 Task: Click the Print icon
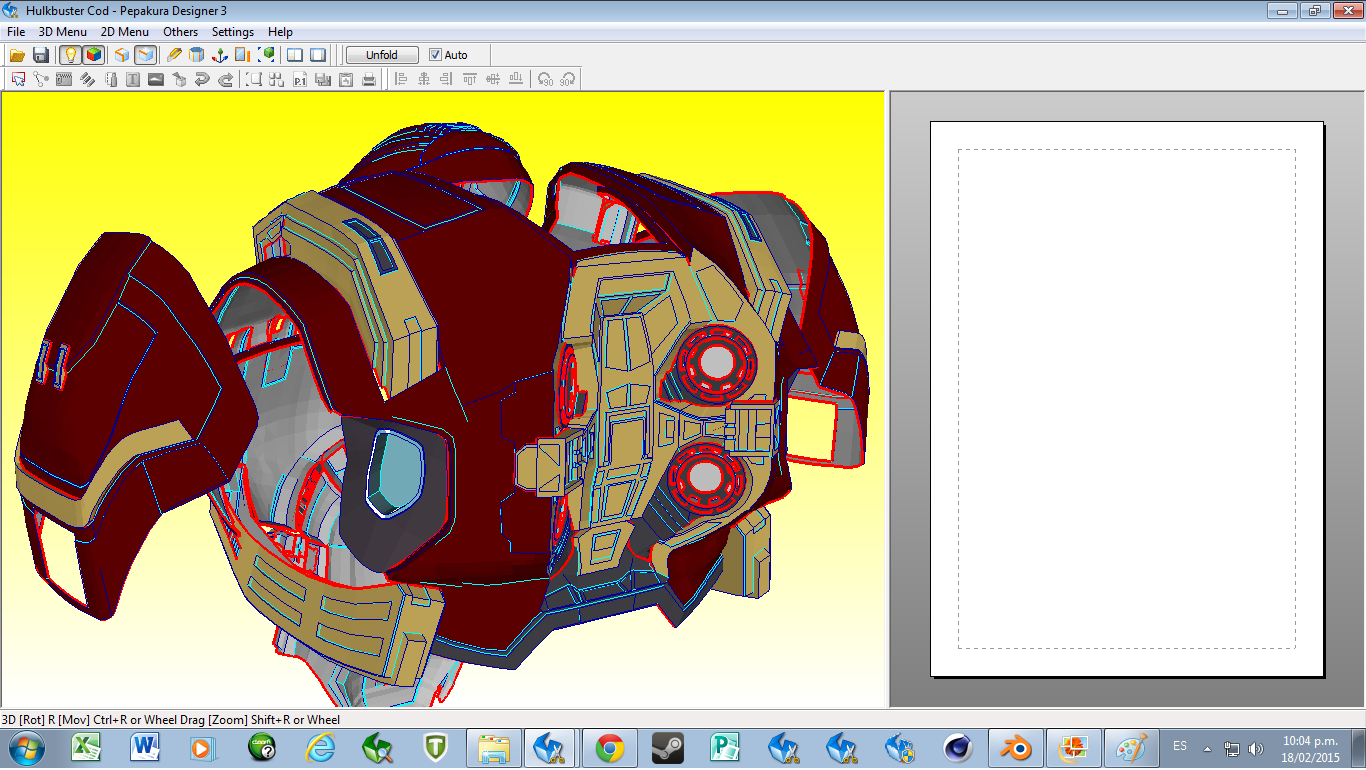(369, 79)
